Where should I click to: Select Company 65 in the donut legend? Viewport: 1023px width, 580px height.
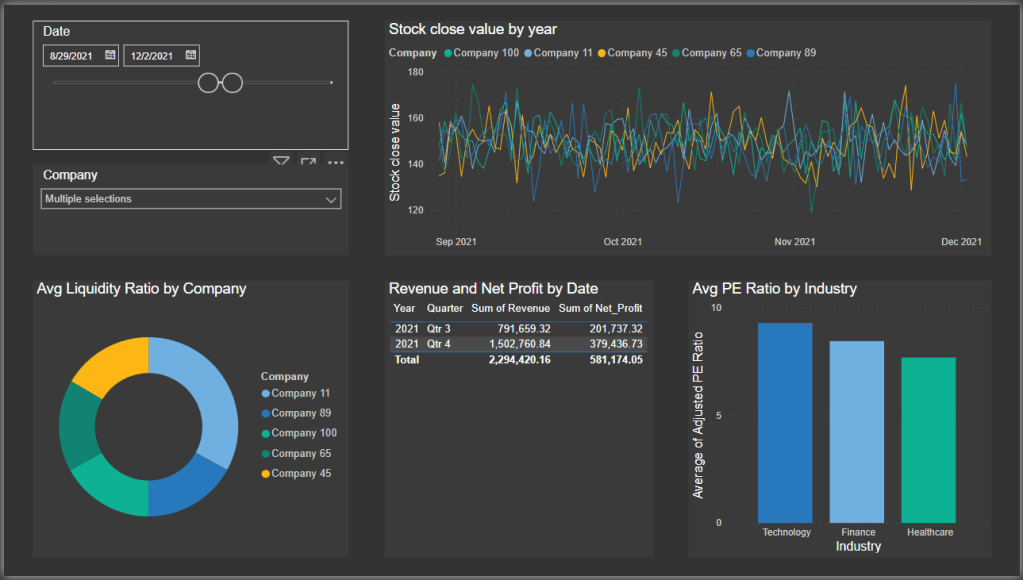coord(300,454)
